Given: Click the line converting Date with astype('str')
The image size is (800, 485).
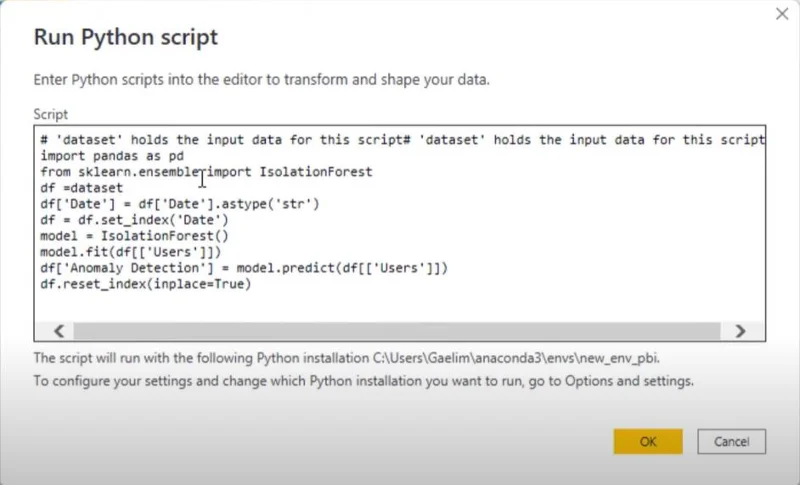Looking at the screenshot, I should click(180, 204).
